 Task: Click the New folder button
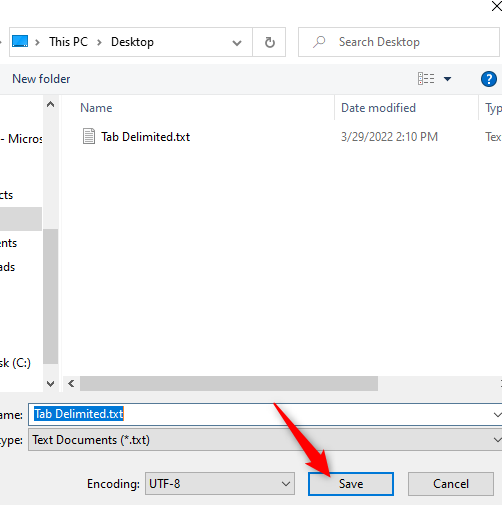41,79
